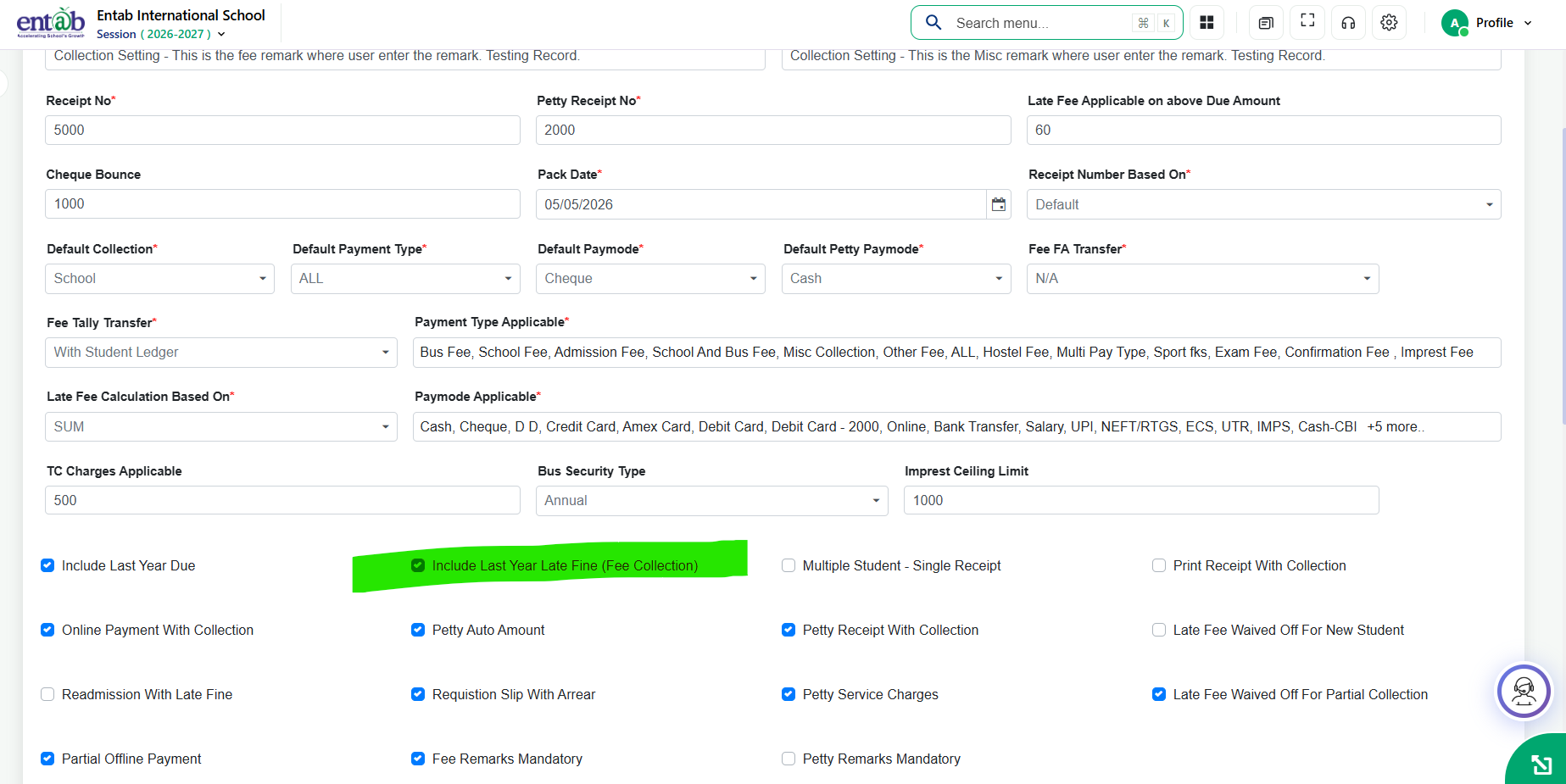Viewport: 1566px width, 784px height.
Task: Open Default Paymode dropdown
Action: click(x=650, y=279)
